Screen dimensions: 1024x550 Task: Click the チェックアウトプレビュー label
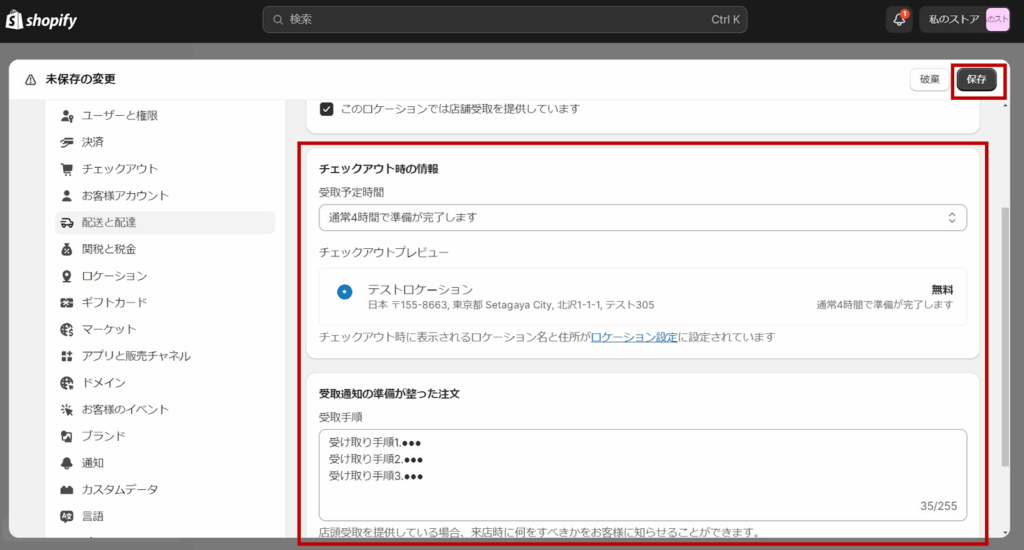click(384, 253)
